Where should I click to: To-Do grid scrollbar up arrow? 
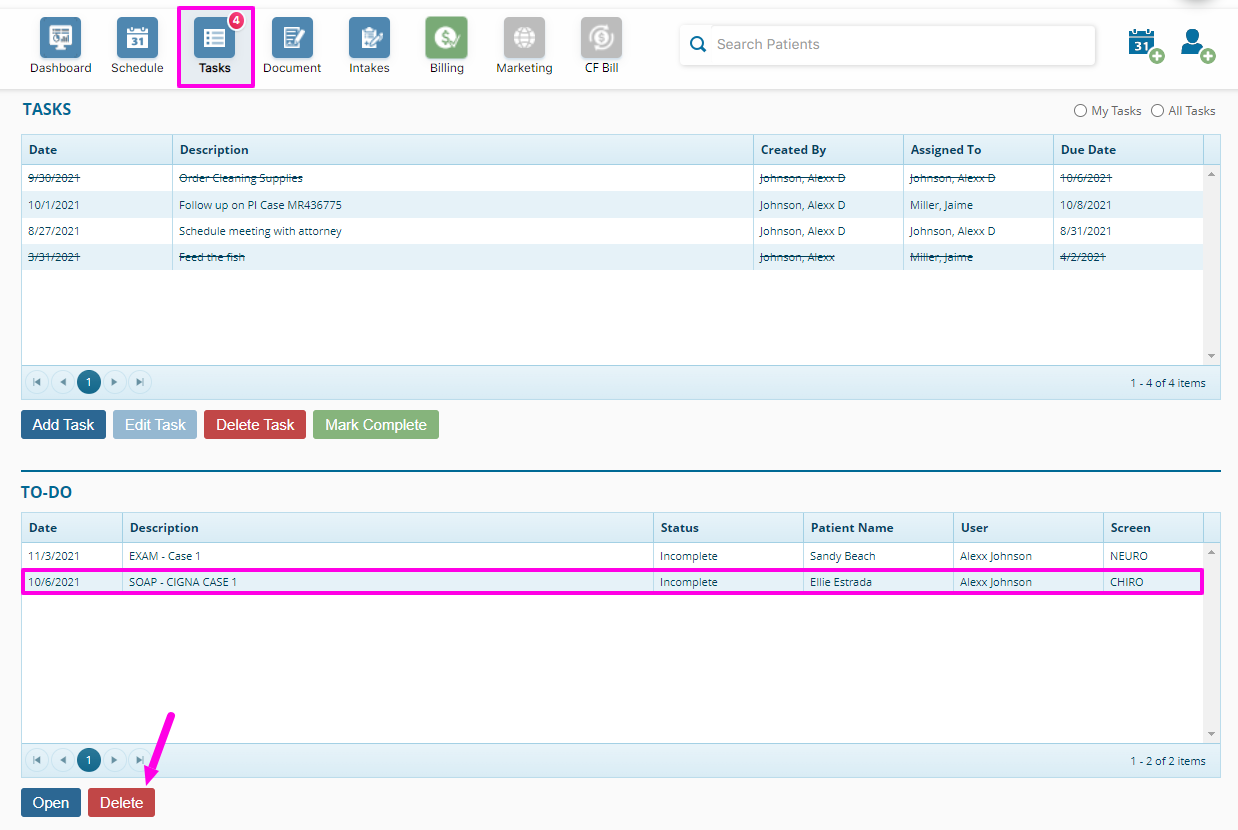click(x=1211, y=552)
